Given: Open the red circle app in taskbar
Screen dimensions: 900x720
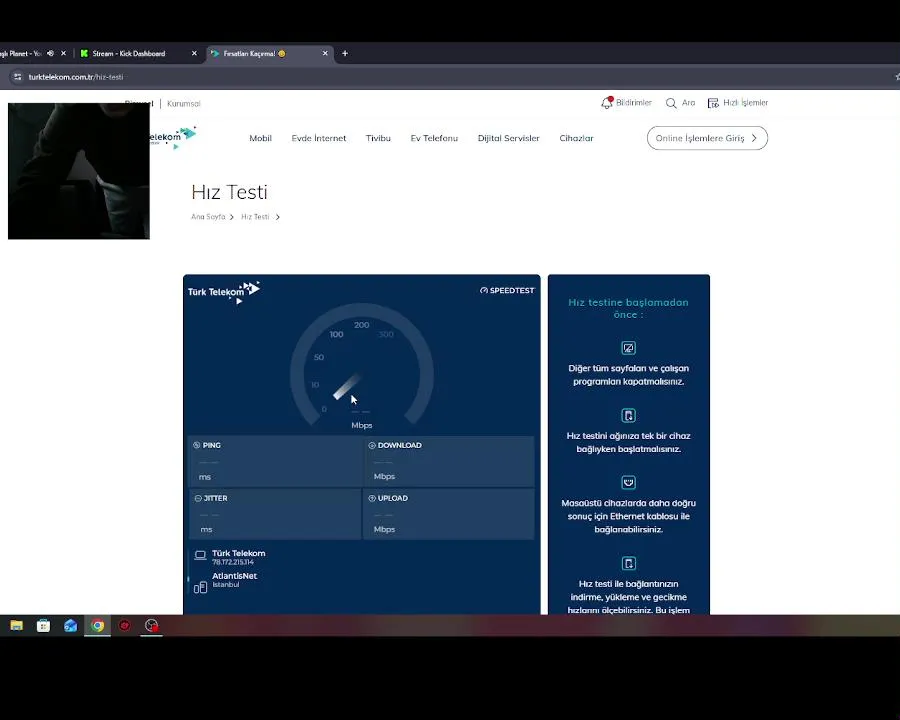Looking at the screenshot, I should [125, 626].
